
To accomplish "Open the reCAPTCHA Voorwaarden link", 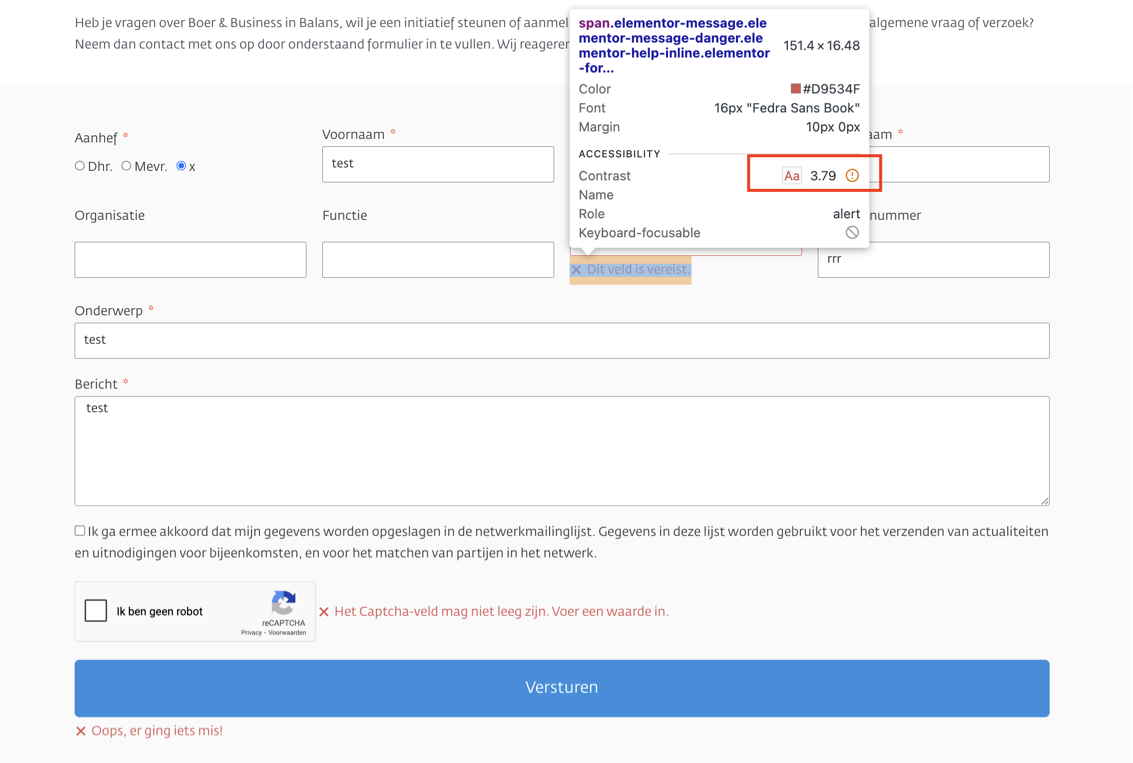I will tap(287, 633).
